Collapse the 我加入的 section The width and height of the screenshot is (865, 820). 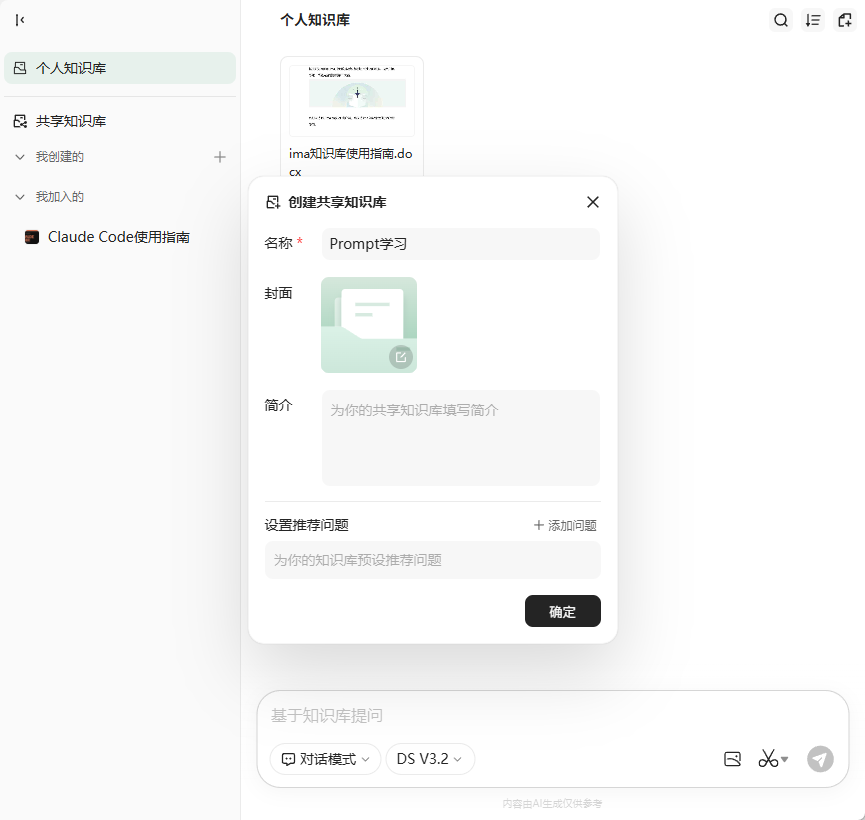[x=20, y=197]
